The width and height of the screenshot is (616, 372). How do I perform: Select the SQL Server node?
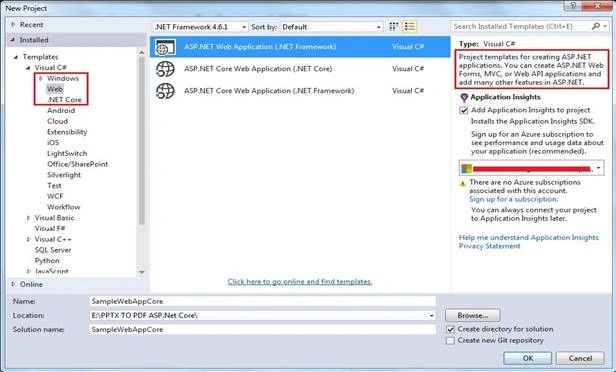[53, 250]
